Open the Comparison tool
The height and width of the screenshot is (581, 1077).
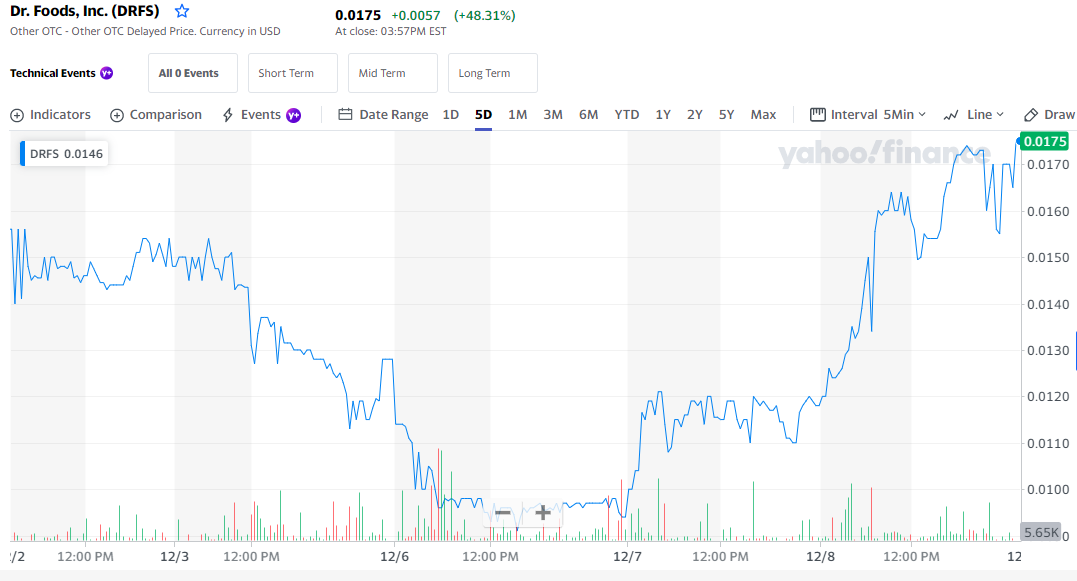[156, 115]
